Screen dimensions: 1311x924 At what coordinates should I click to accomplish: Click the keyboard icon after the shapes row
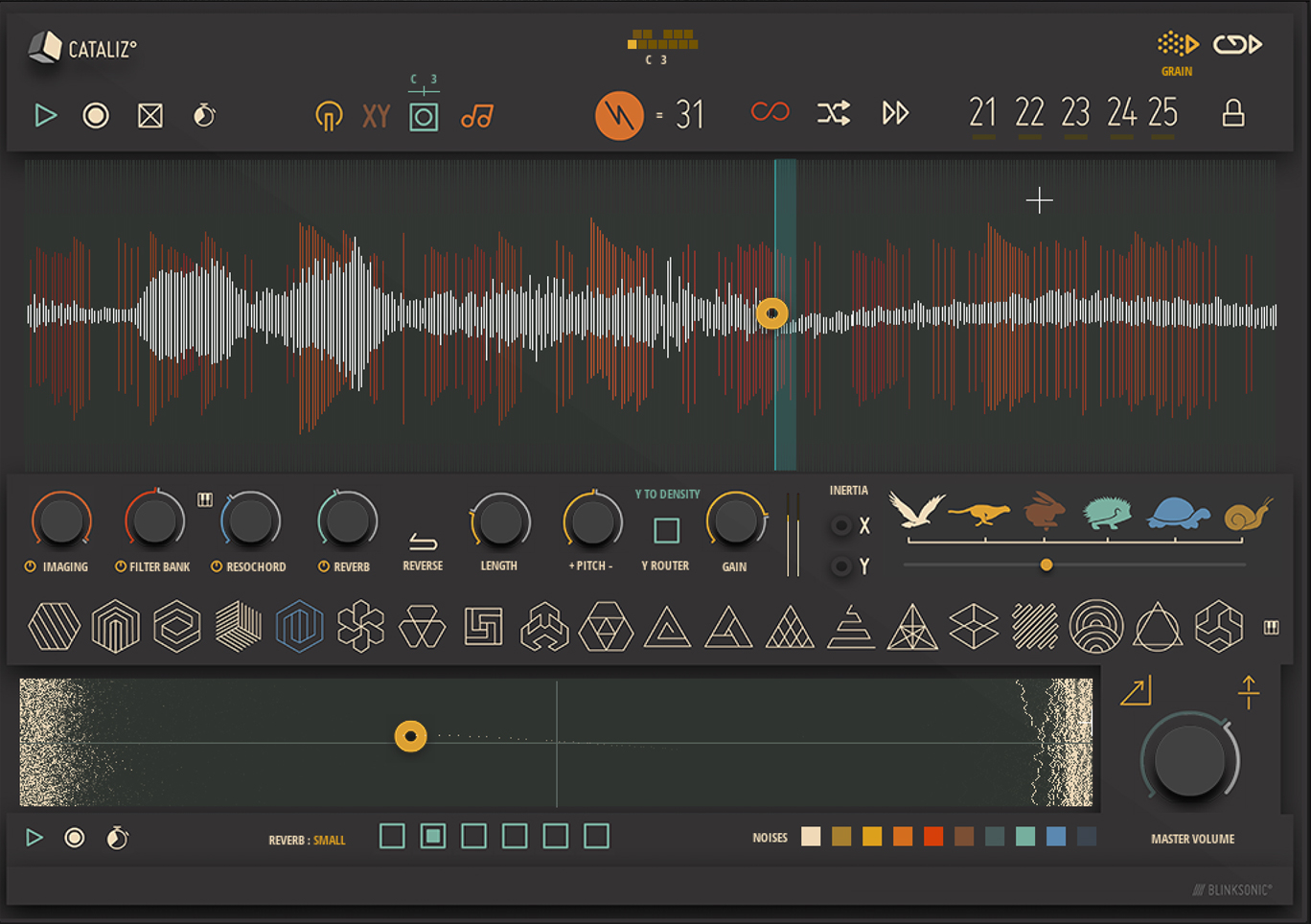[x=1272, y=628]
